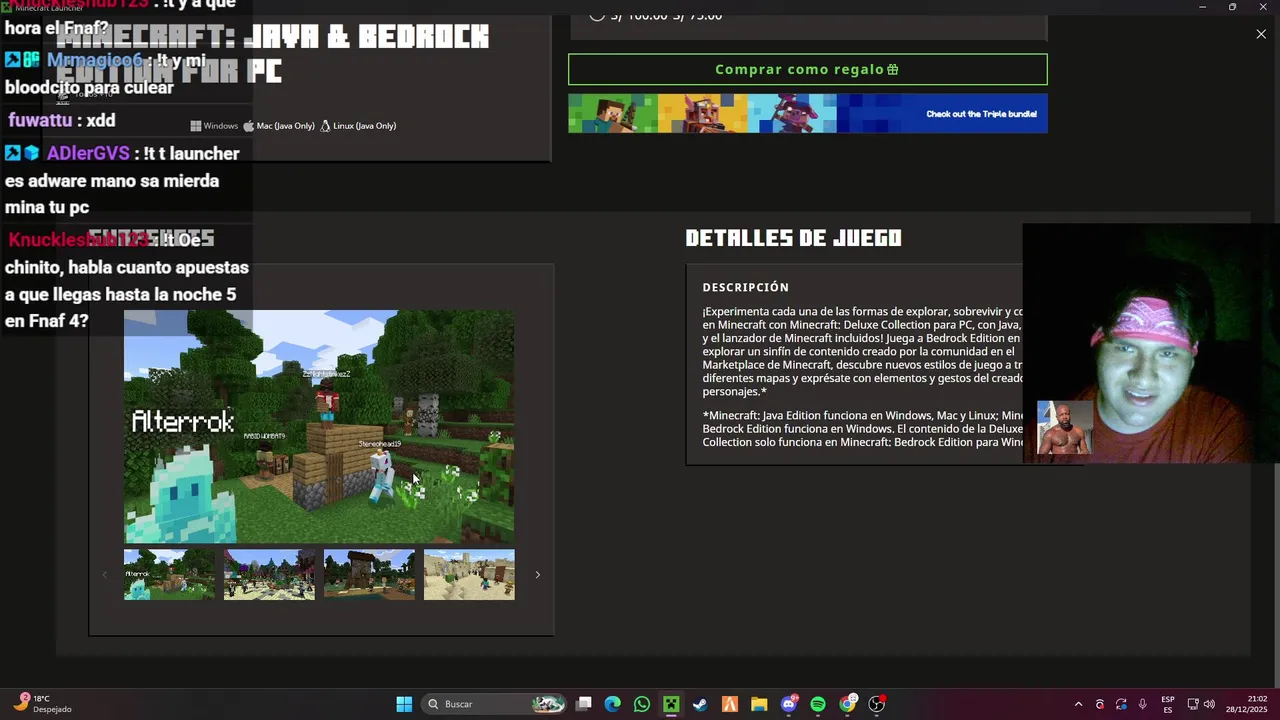
Task: Click the network tray icon
Action: click(1193, 704)
